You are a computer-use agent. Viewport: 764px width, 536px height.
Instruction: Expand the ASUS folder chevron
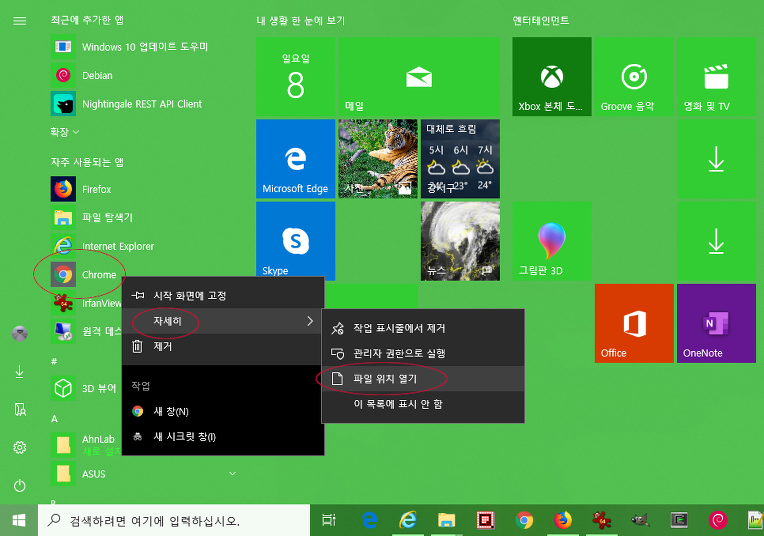click(232, 473)
